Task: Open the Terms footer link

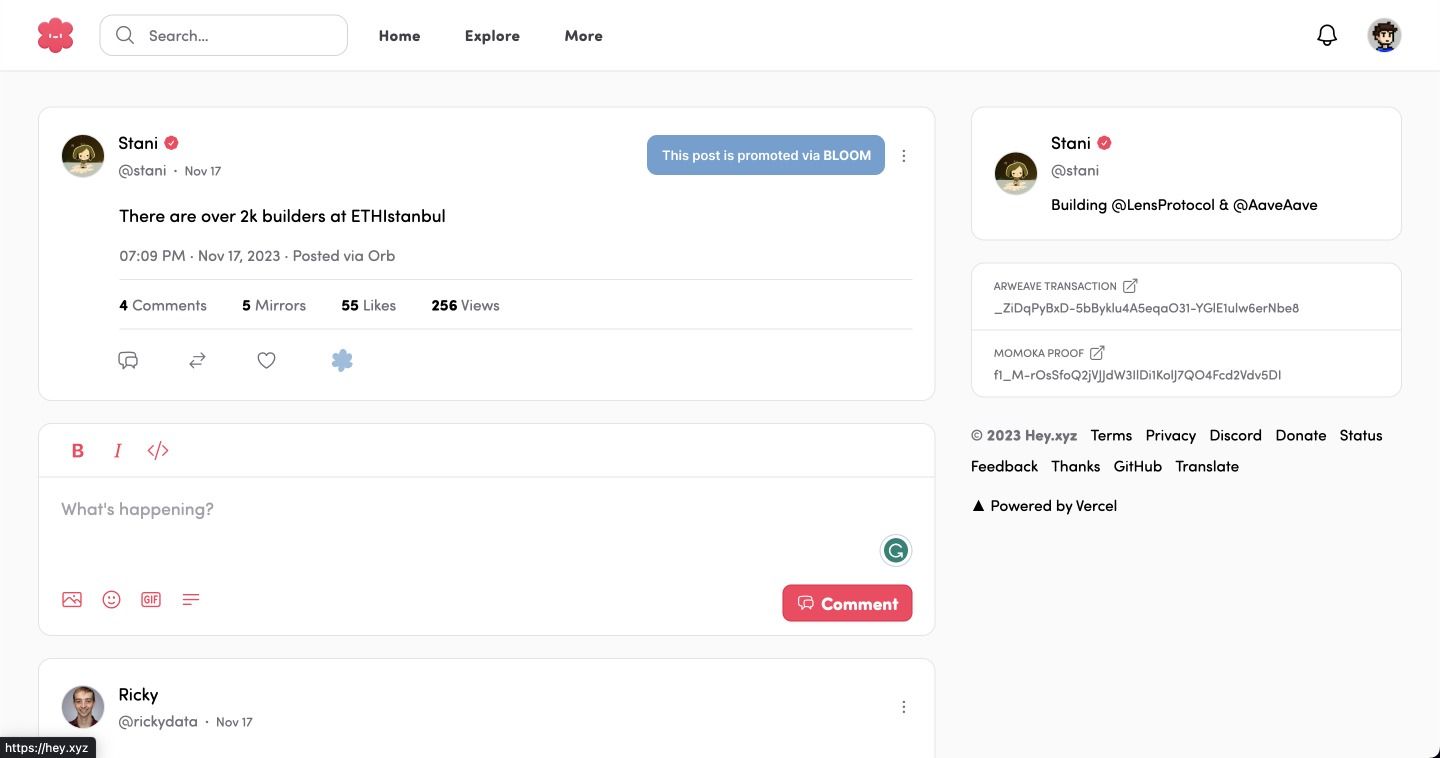Action: coord(1111,435)
